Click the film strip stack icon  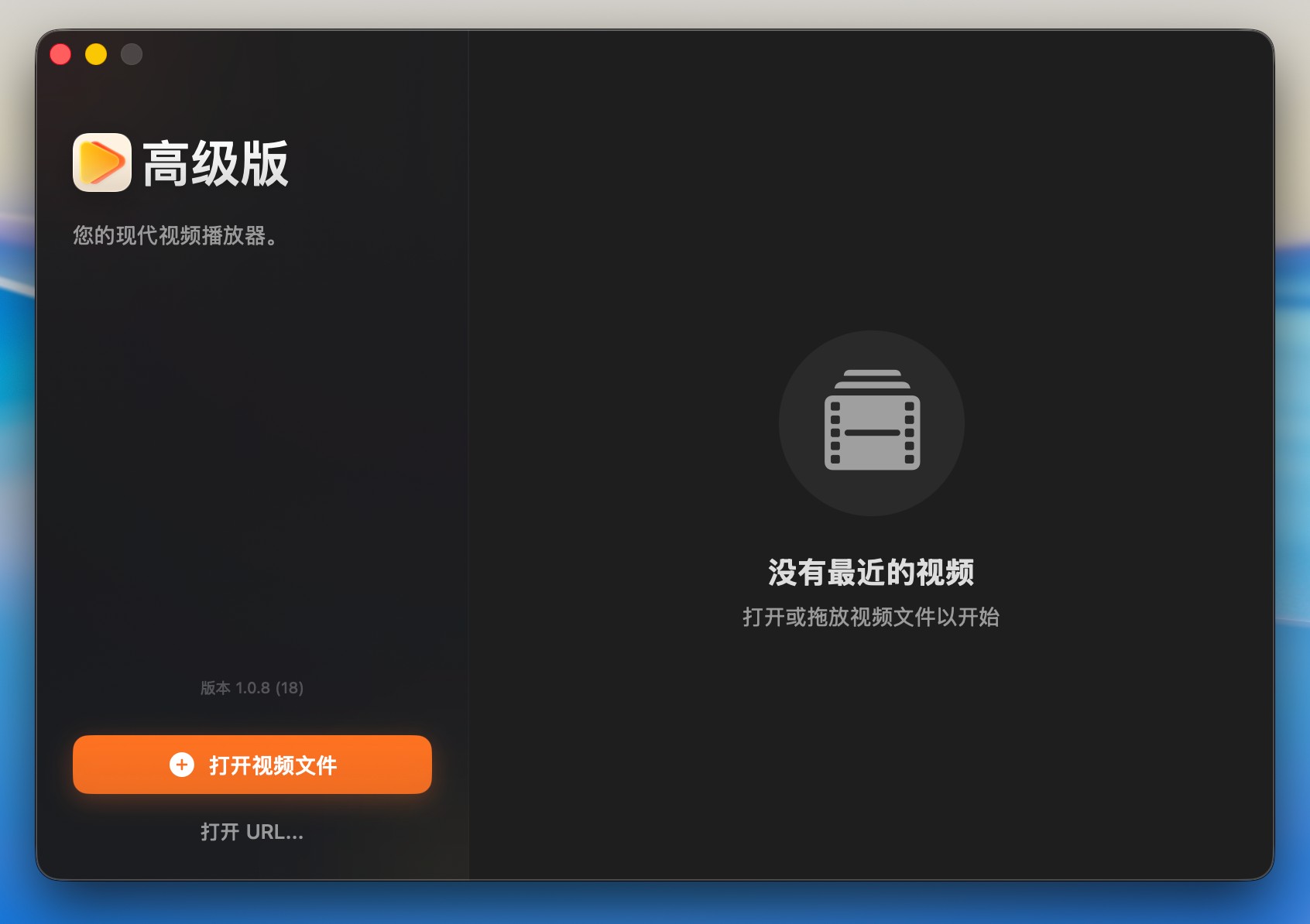pyautogui.click(x=872, y=420)
